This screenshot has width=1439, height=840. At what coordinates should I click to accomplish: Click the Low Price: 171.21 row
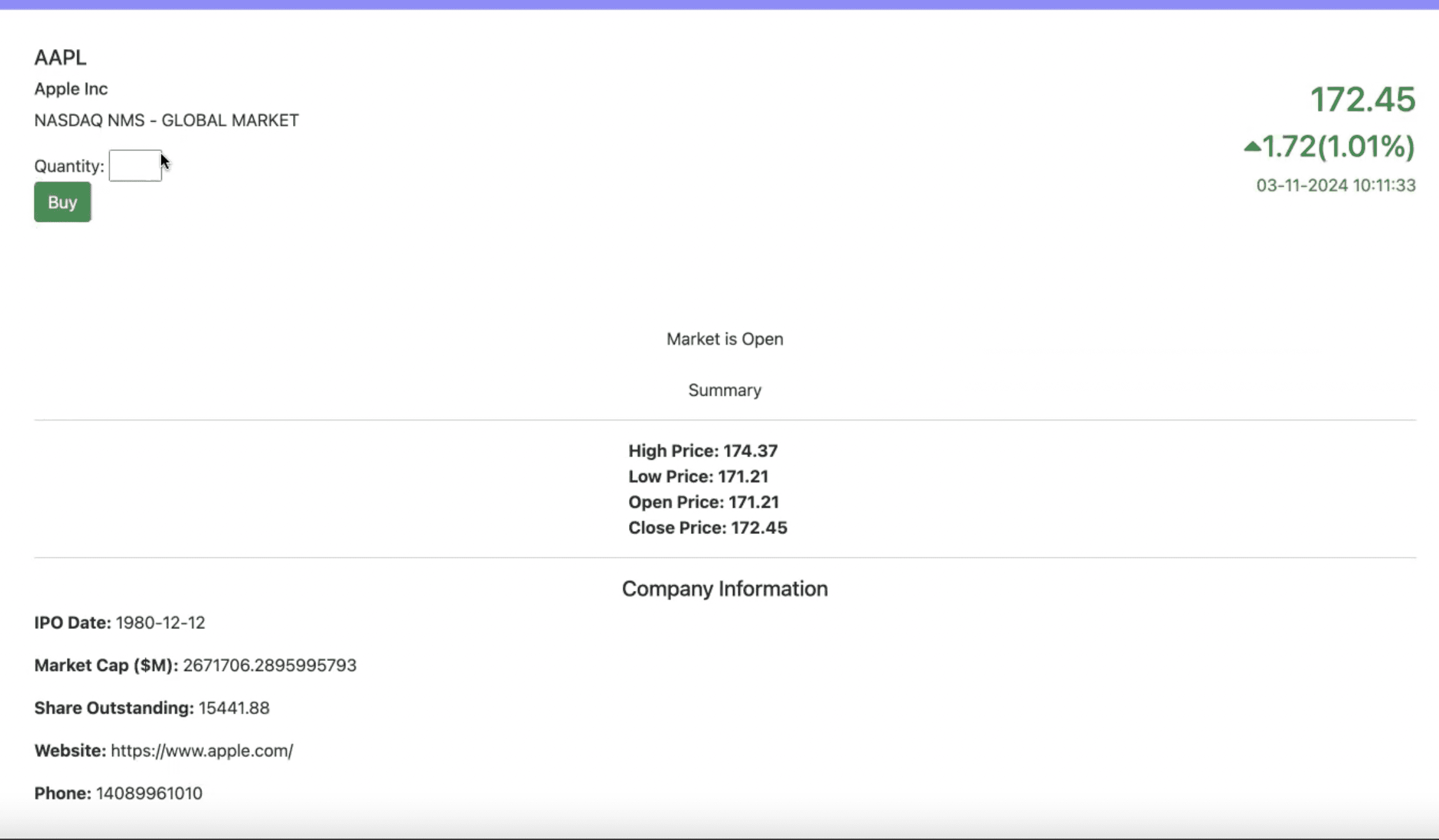[x=698, y=476]
